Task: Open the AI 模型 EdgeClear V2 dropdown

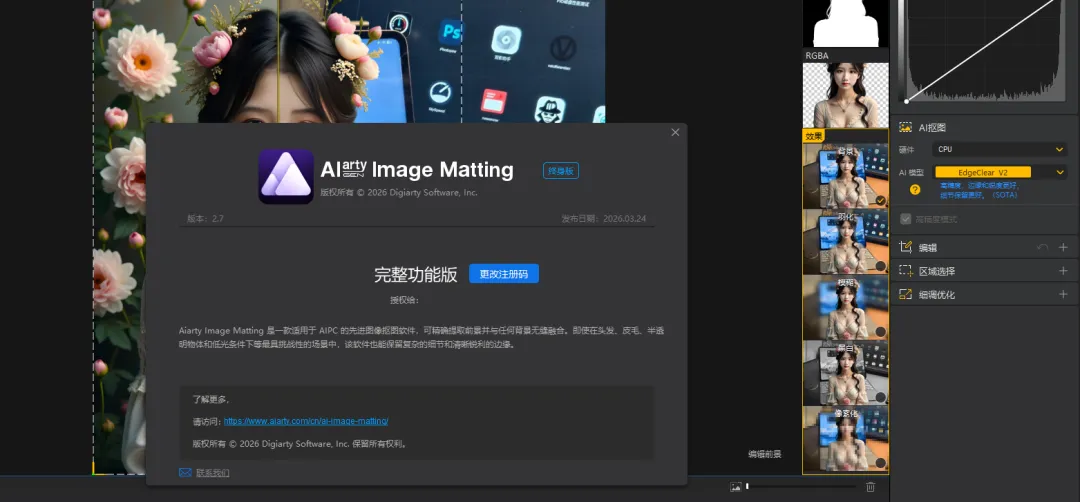Action: 999,172
